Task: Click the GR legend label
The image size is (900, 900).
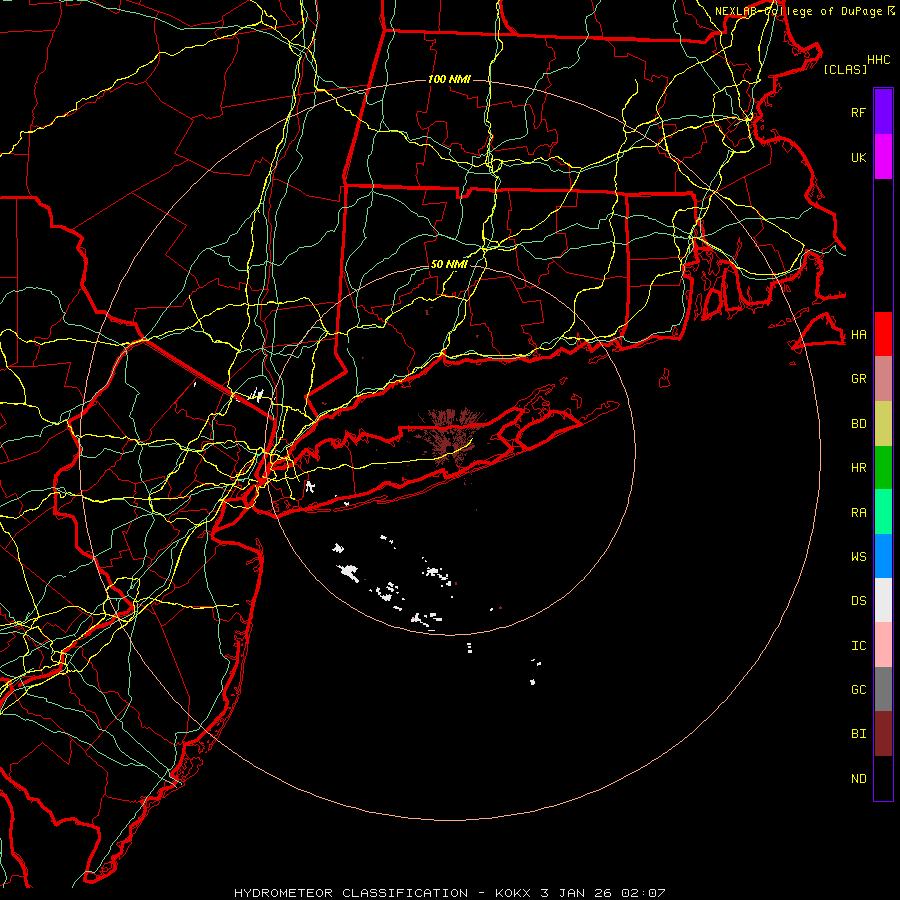Action: [858, 379]
